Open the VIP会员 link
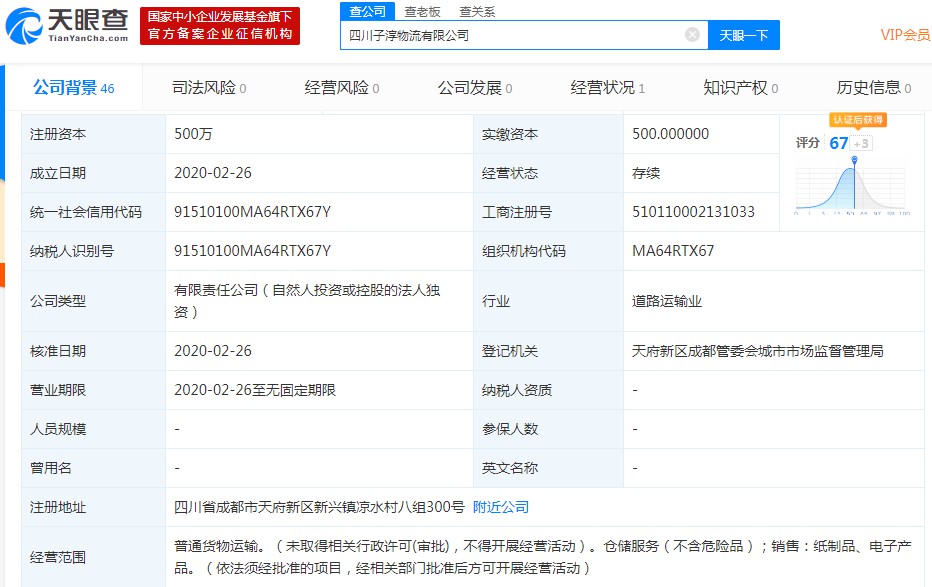932x587 pixels. pyautogui.click(x=905, y=35)
